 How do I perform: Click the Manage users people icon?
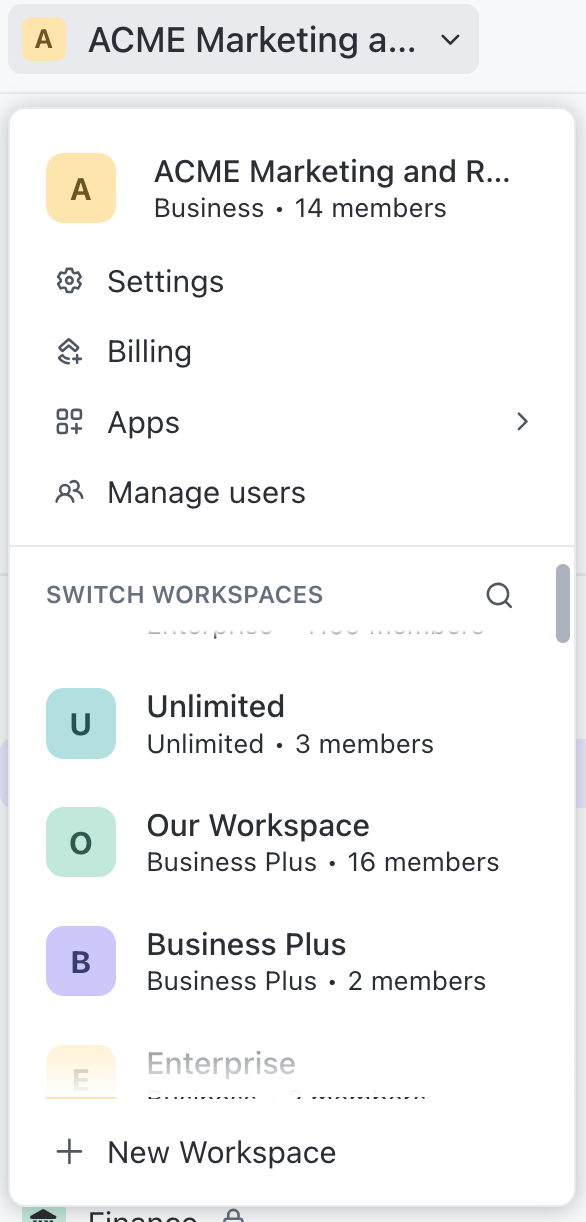point(69,492)
